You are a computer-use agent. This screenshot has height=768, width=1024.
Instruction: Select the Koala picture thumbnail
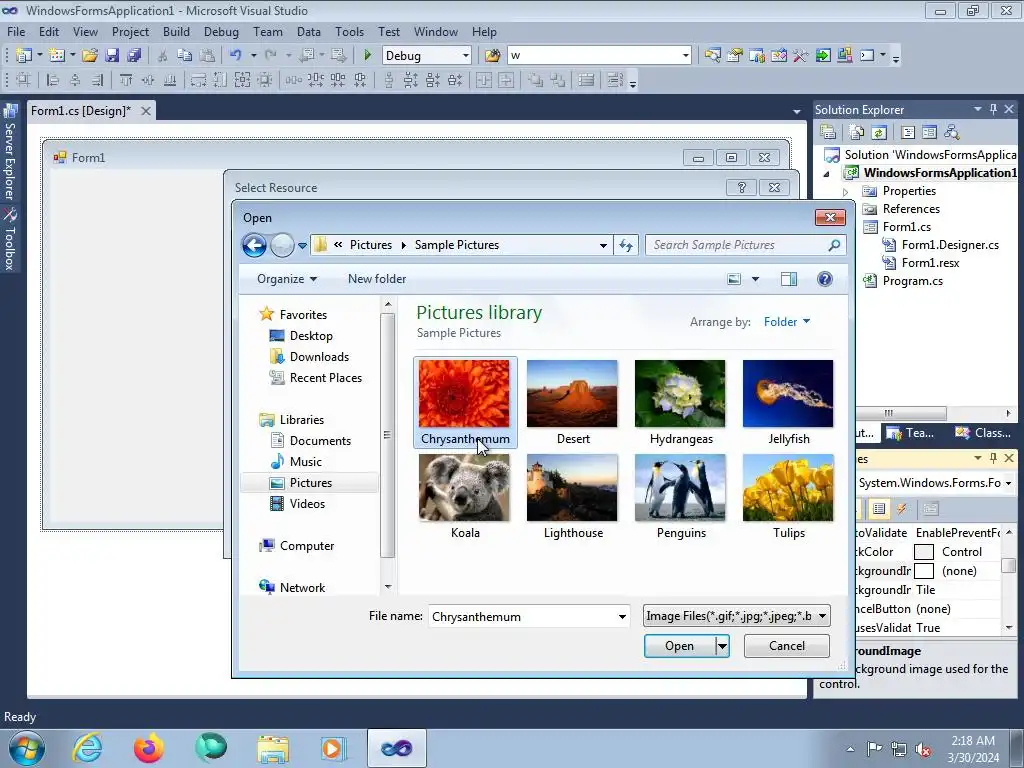464,488
